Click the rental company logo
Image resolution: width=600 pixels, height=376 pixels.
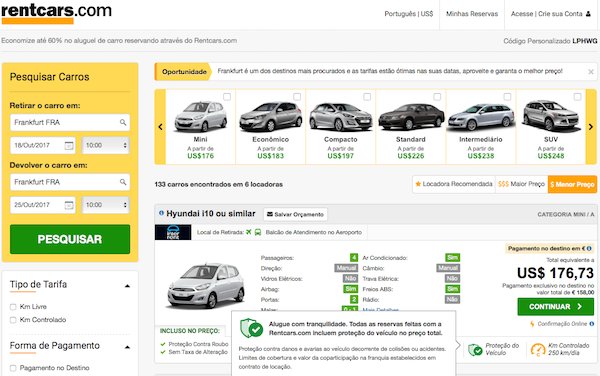click(173, 233)
